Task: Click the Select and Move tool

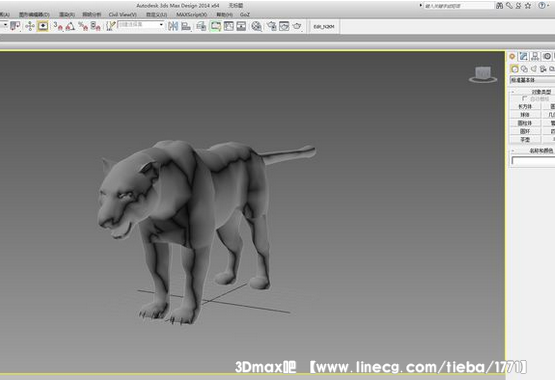Action: [x=30, y=26]
